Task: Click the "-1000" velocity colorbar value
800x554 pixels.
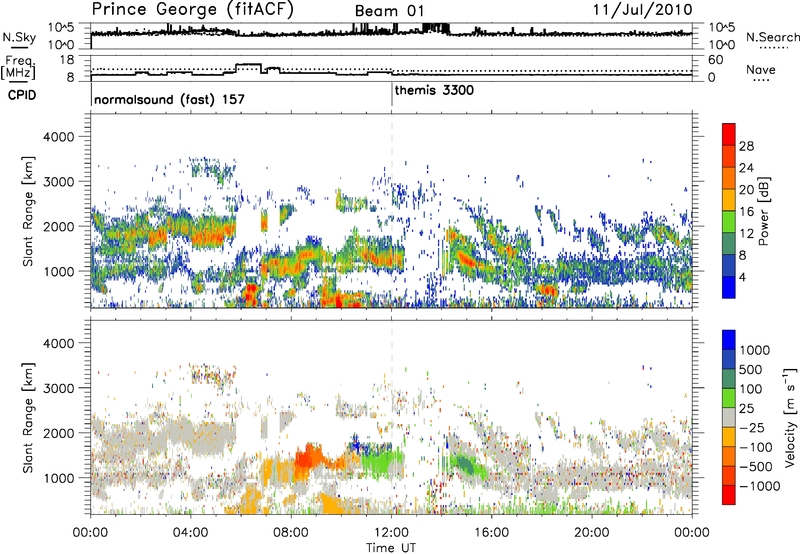Action: pos(759,486)
